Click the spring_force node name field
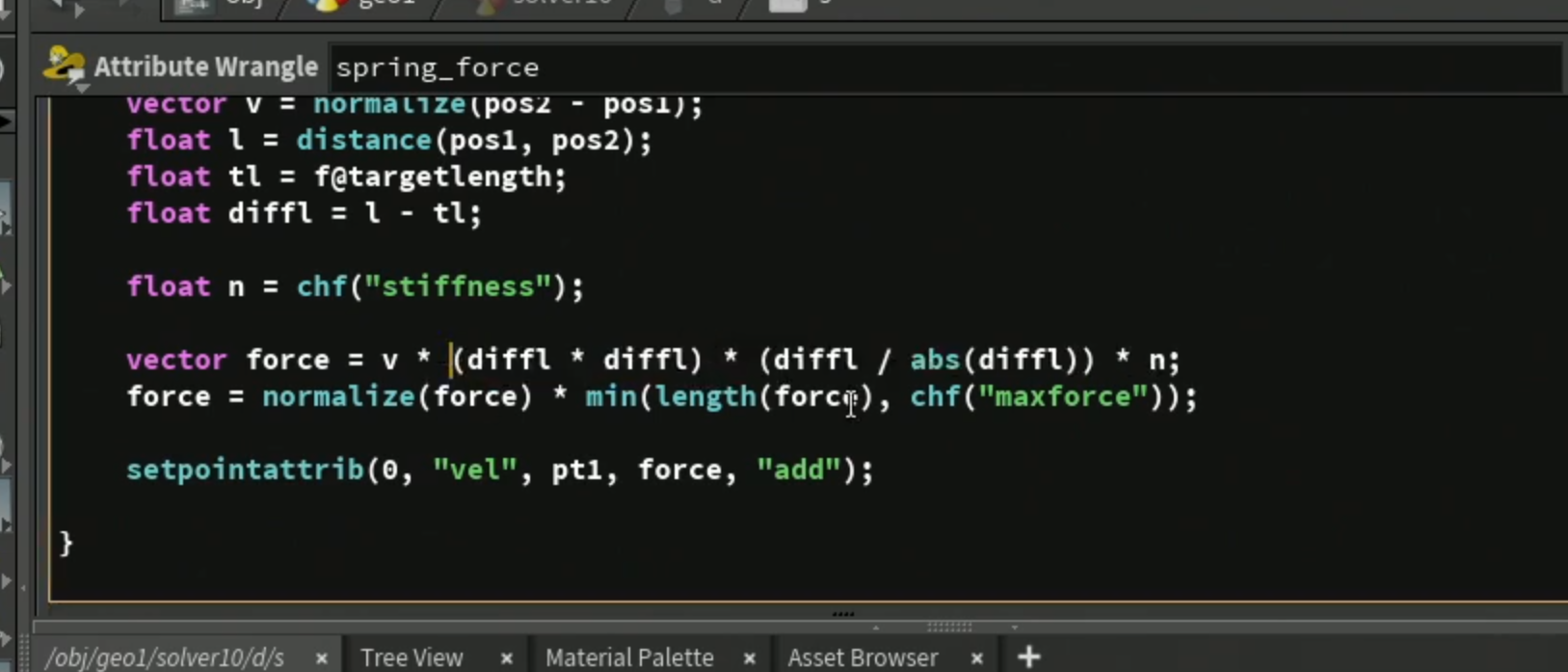Image resolution: width=1568 pixels, height=672 pixels. 944,67
